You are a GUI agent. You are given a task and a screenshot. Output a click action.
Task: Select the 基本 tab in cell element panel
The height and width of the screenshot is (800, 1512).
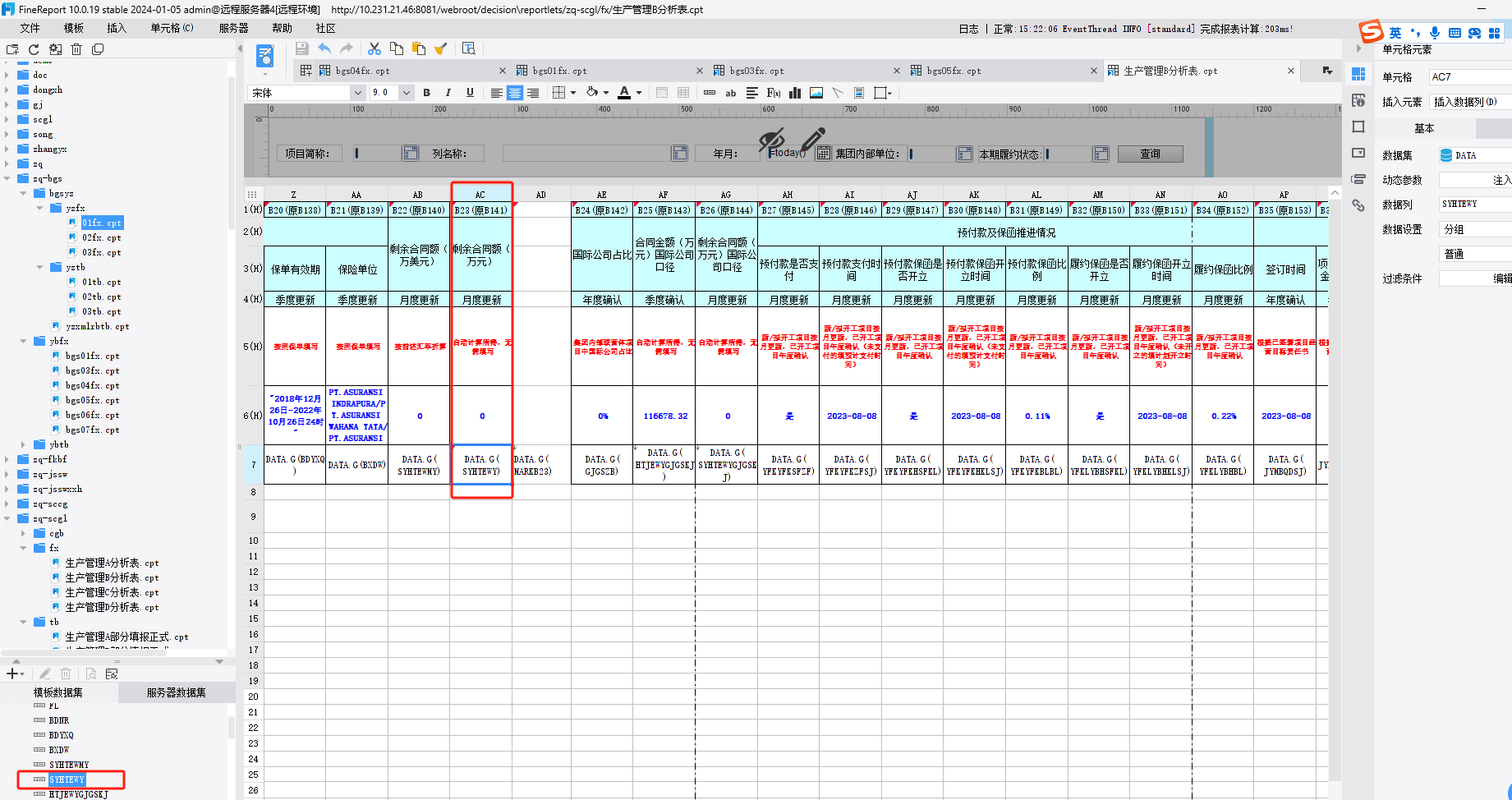tap(1424, 128)
